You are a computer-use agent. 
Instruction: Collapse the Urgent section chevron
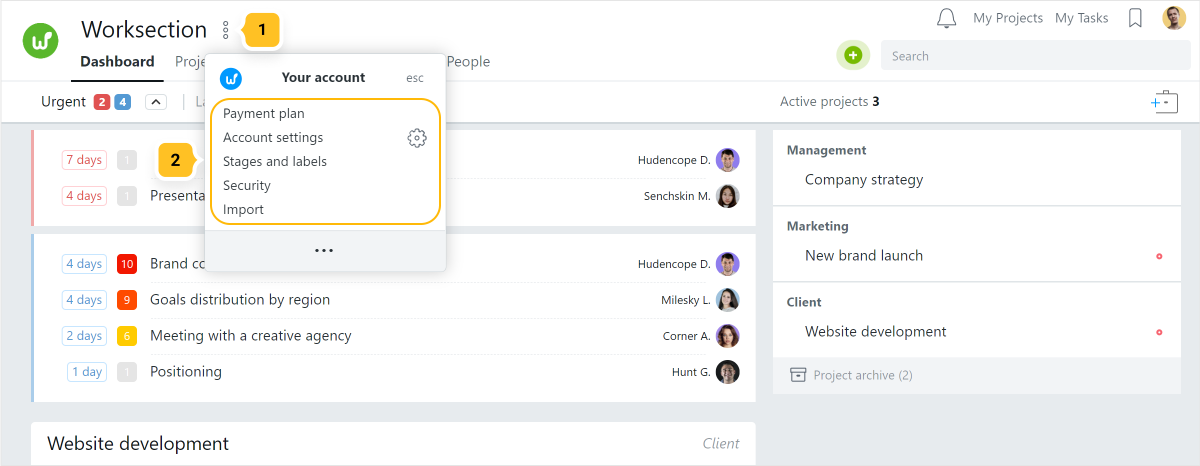click(x=155, y=102)
